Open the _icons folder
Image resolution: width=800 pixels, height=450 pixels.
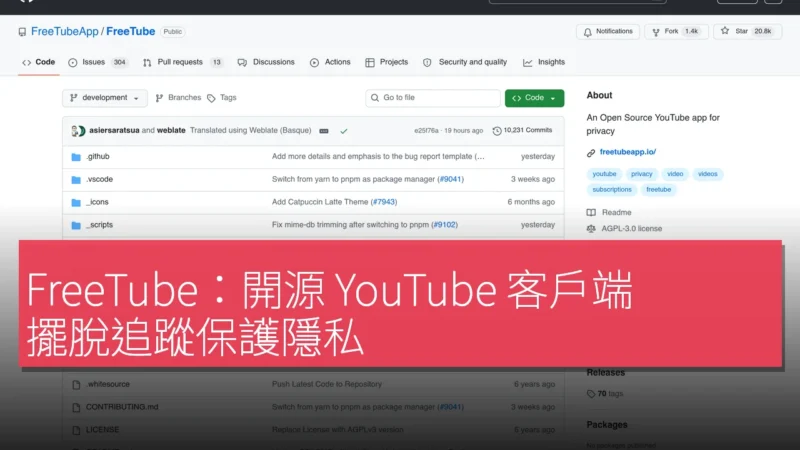tap(97, 202)
